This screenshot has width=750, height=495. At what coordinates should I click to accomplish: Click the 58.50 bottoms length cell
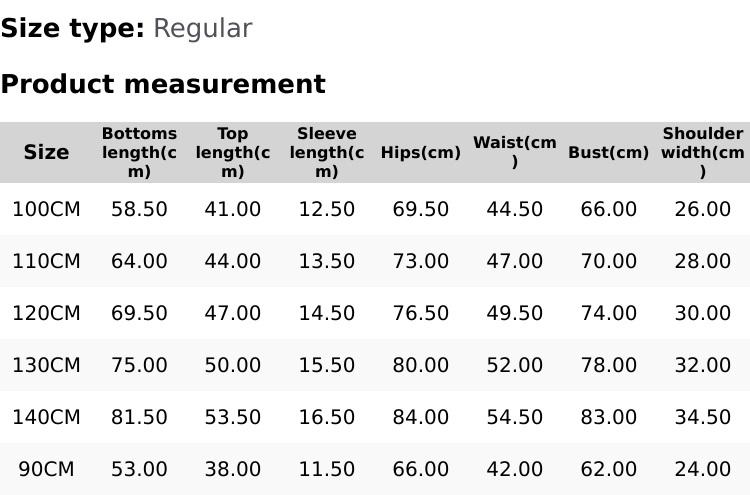tap(139, 209)
